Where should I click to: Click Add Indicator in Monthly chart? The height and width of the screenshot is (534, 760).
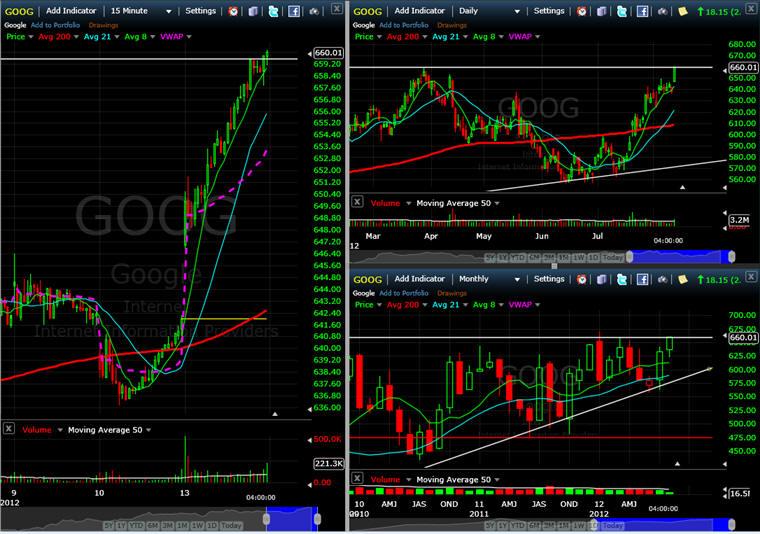tap(420, 279)
